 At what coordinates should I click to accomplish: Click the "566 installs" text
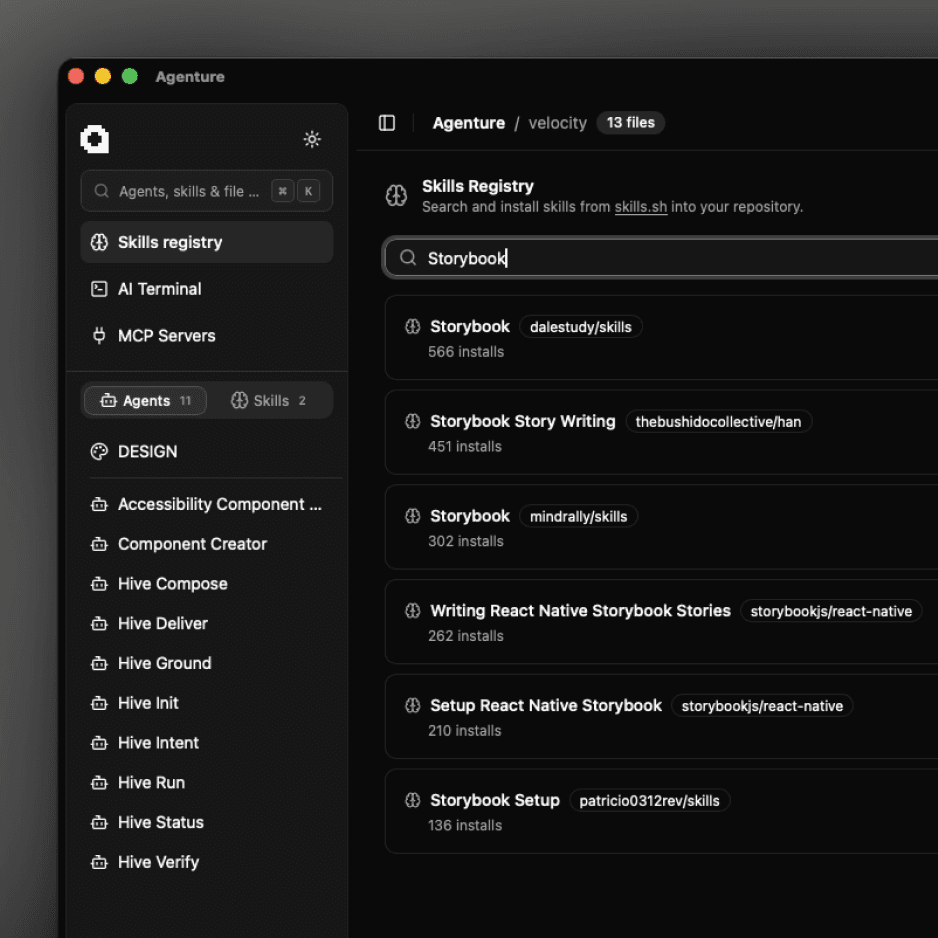point(466,352)
